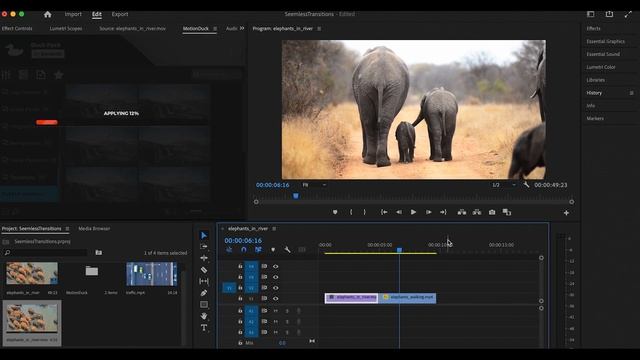
Task: Toggle insert sequences as nests button
Action: coord(229,250)
